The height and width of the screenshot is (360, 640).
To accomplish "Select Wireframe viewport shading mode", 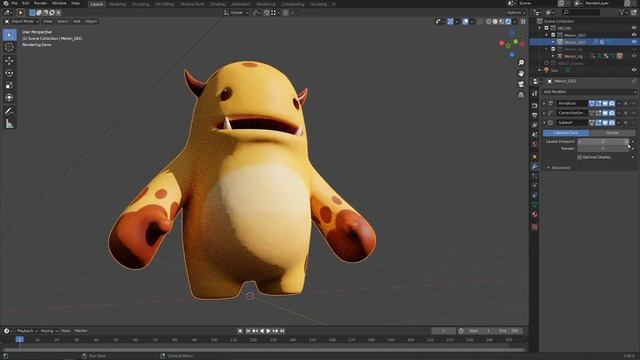I will pyautogui.click(x=489, y=22).
